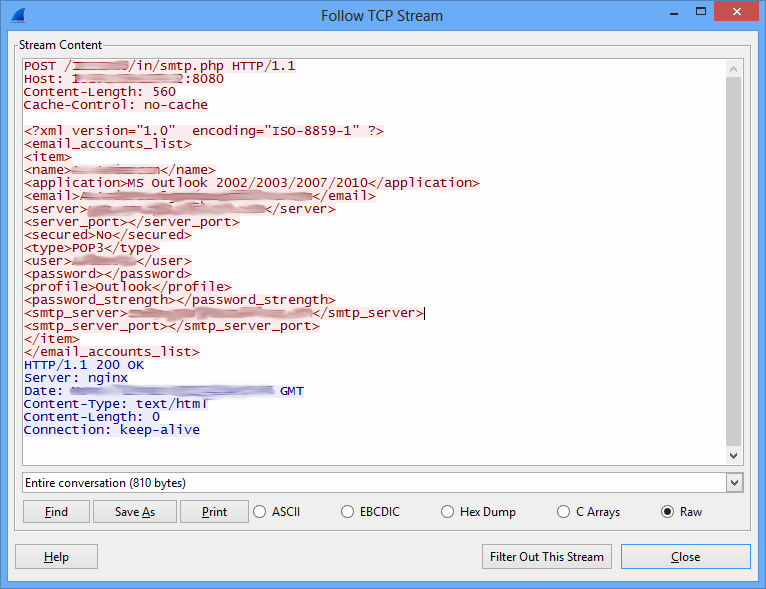Viewport: 766px width, 589px height.
Task: Click the Close button at bottom
Action: pyautogui.click(x=685, y=557)
